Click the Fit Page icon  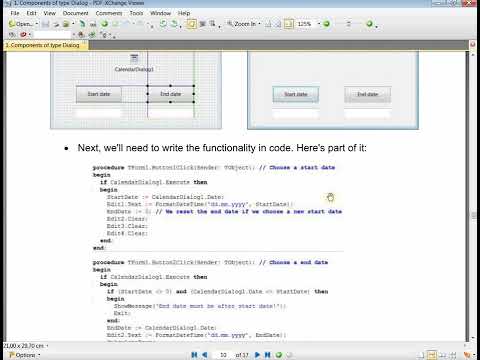278,24
